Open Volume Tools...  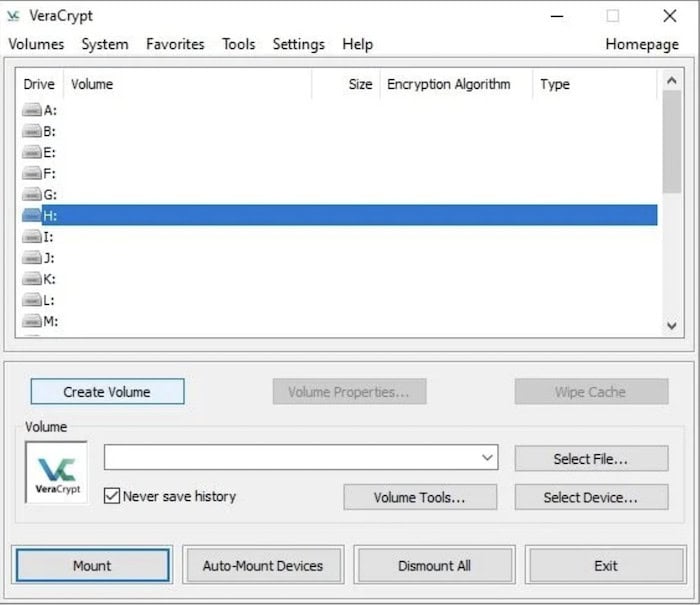tap(420, 497)
